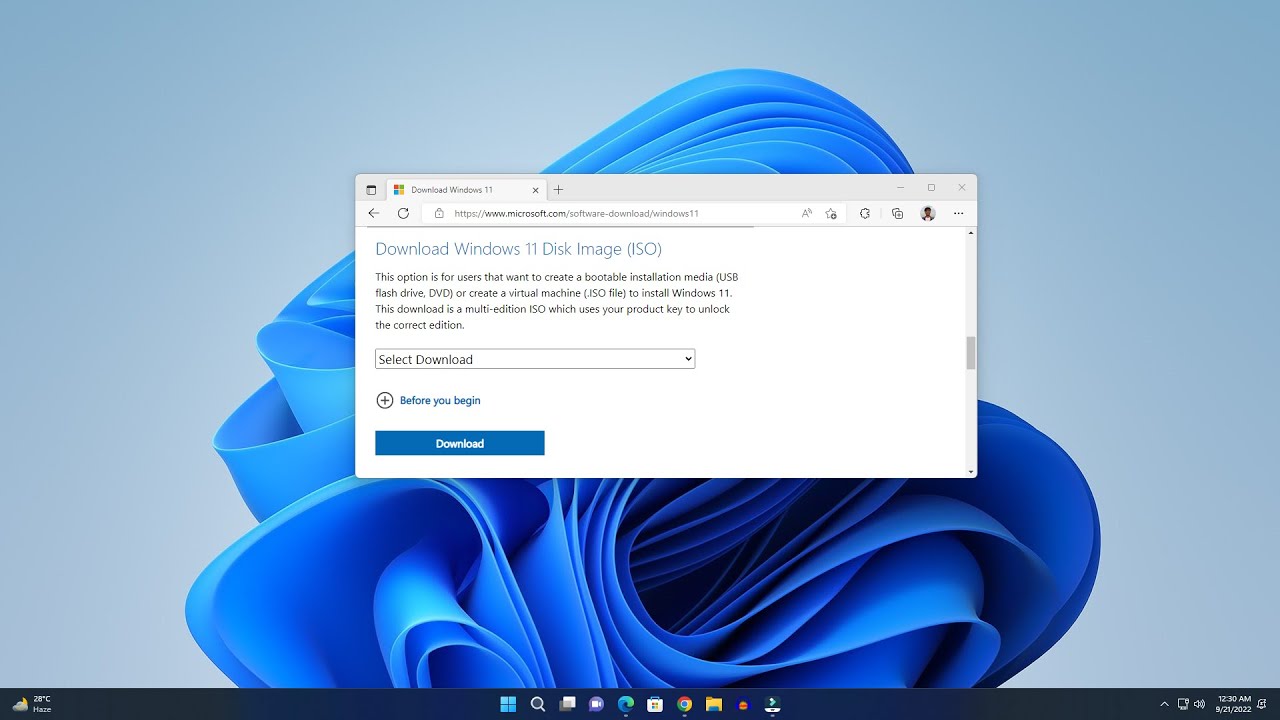The width and height of the screenshot is (1280, 720).
Task: Open the volume speaker tray icon
Action: pyautogui.click(x=1200, y=704)
